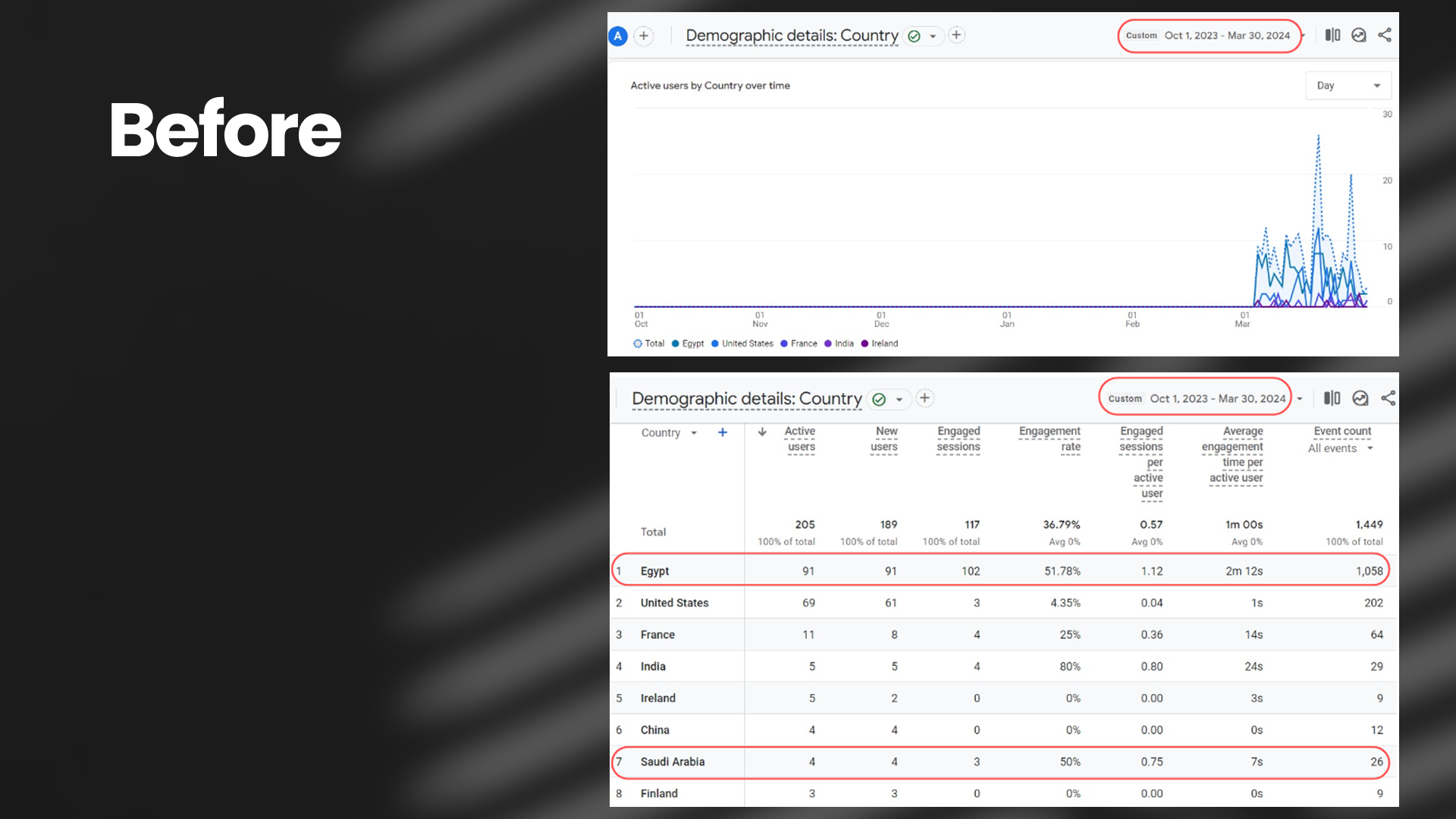The width and height of the screenshot is (1456, 819).
Task: Click the share icon in bottom report
Action: 1388,398
